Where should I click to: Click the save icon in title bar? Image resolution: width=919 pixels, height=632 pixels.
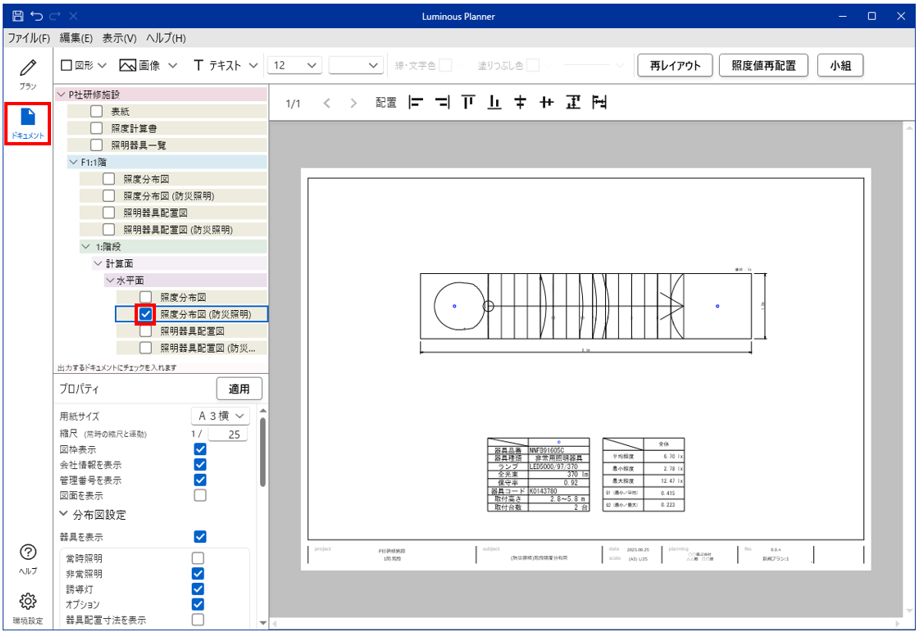pos(17,16)
